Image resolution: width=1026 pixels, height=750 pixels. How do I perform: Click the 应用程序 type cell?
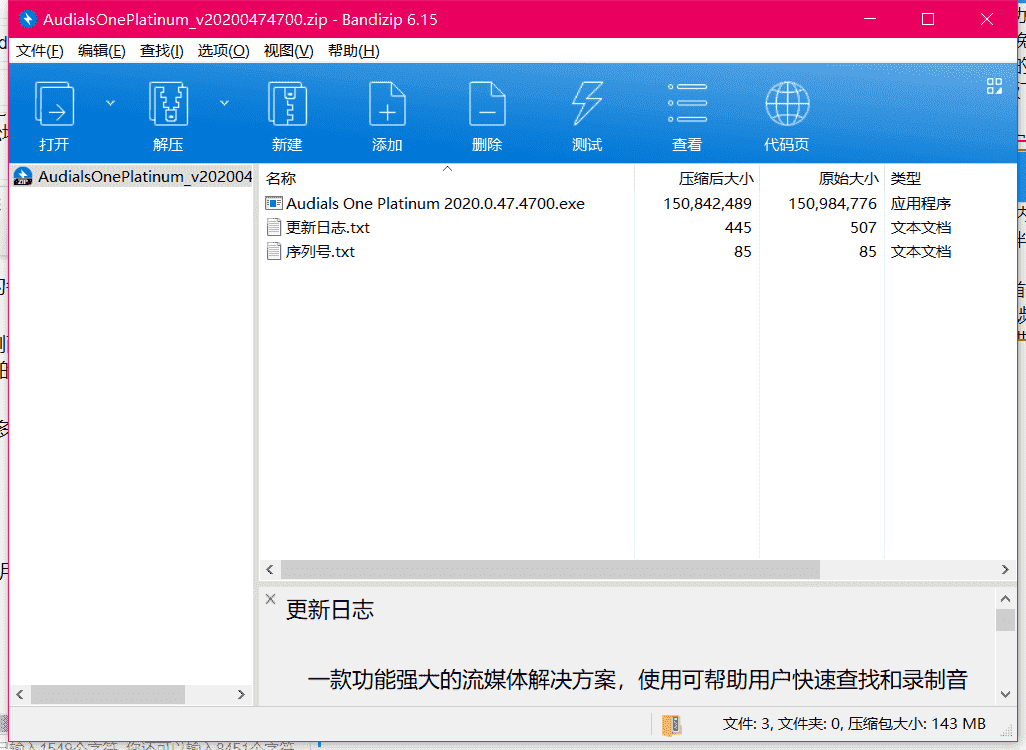[921, 204]
